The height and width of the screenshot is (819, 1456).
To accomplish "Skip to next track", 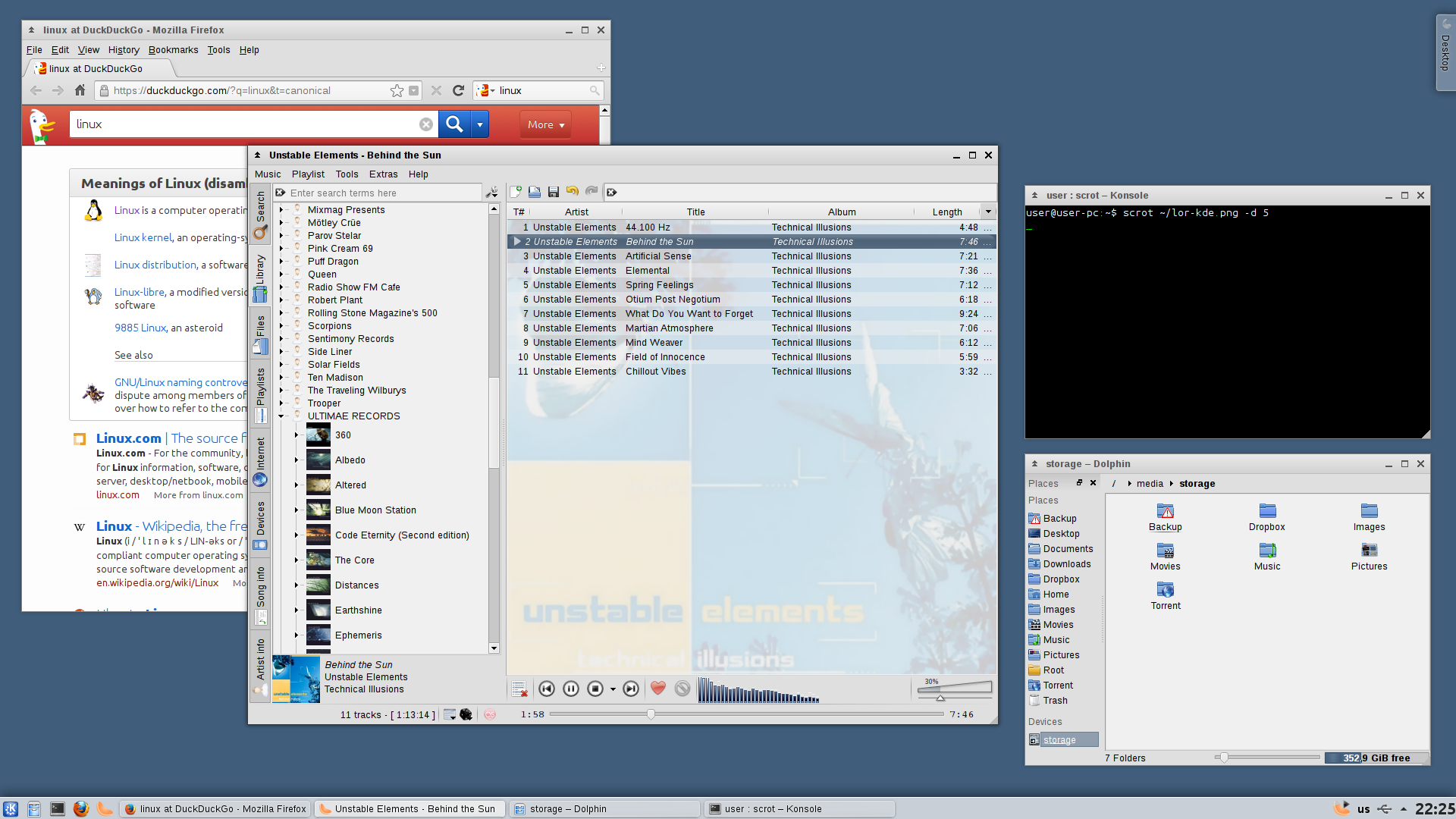I will (631, 689).
